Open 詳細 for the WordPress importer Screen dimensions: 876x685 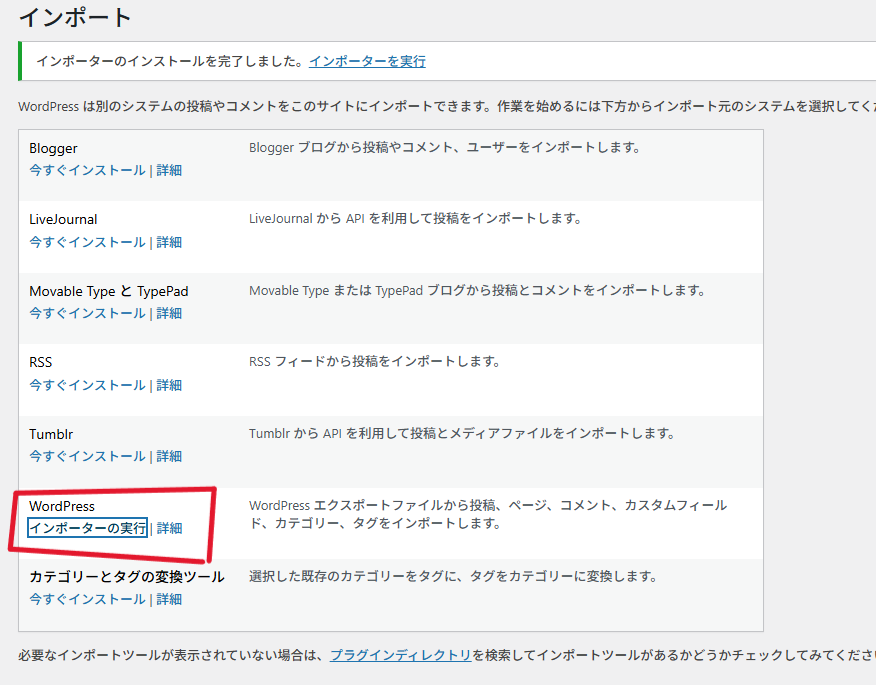pyautogui.click(x=170, y=528)
